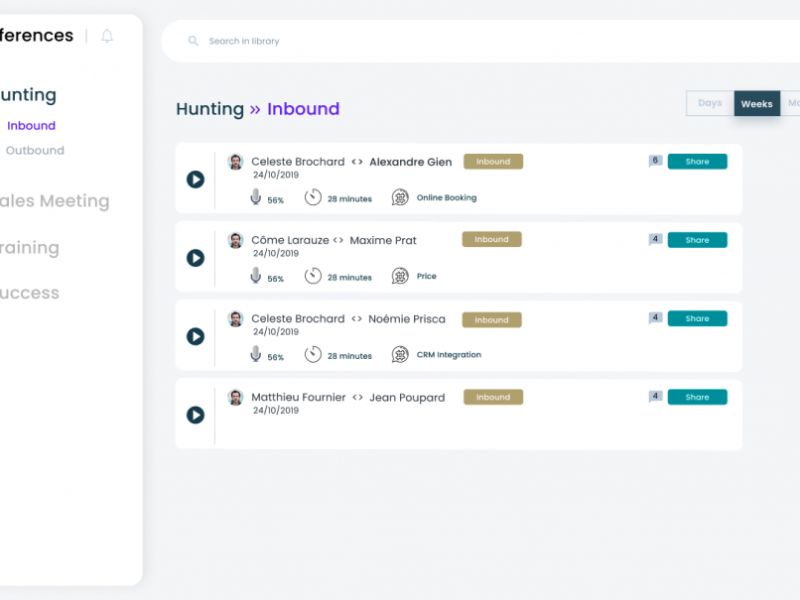Image resolution: width=800 pixels, height=600 pixels.
Task: Play the Côme Larauze and Maxime Prat call
Action: tap(195, 258)
